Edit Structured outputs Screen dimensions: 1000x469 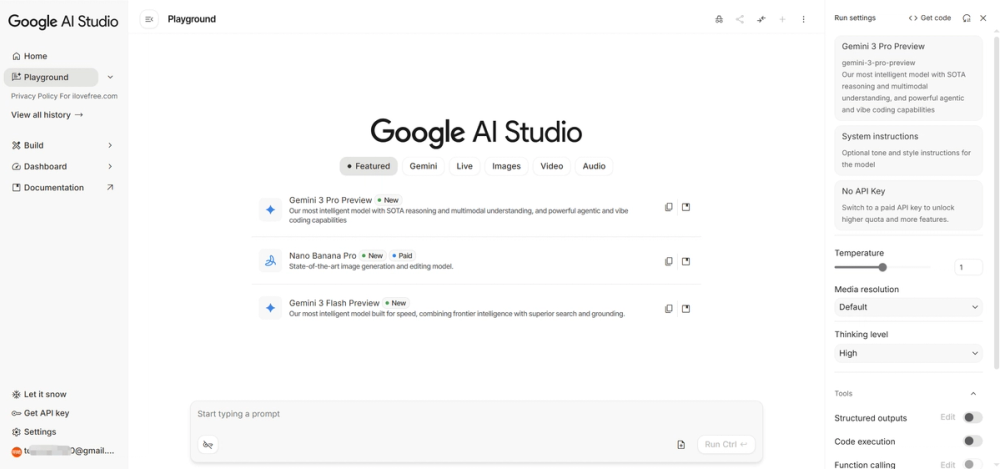pyautogui.click(x=948, y=417)
